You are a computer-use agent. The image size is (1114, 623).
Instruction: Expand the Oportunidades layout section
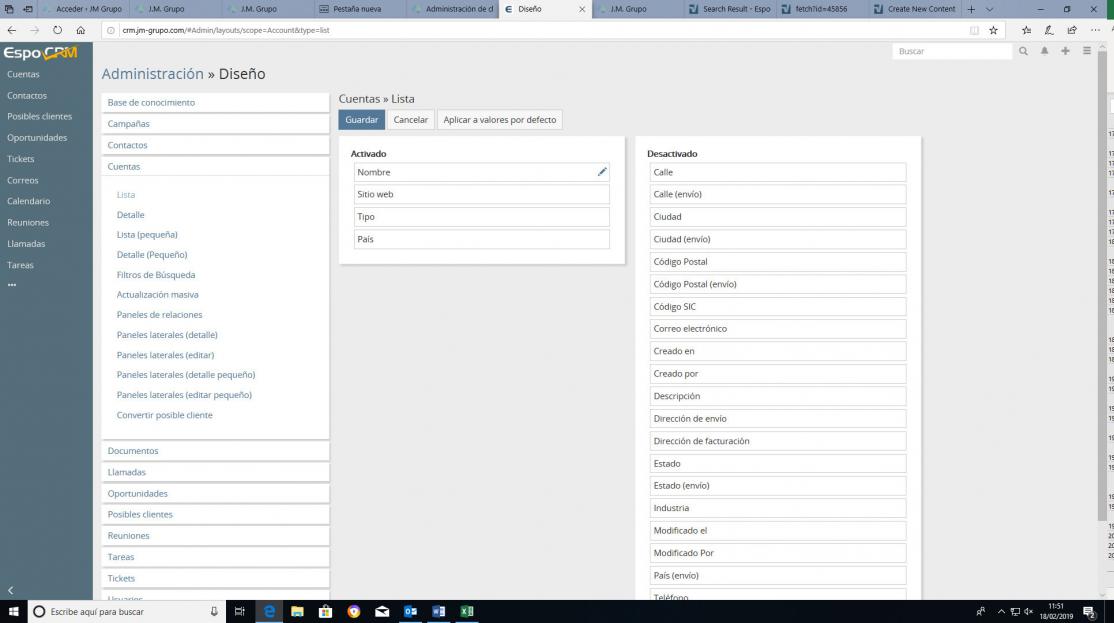click(x=138, y=493)
